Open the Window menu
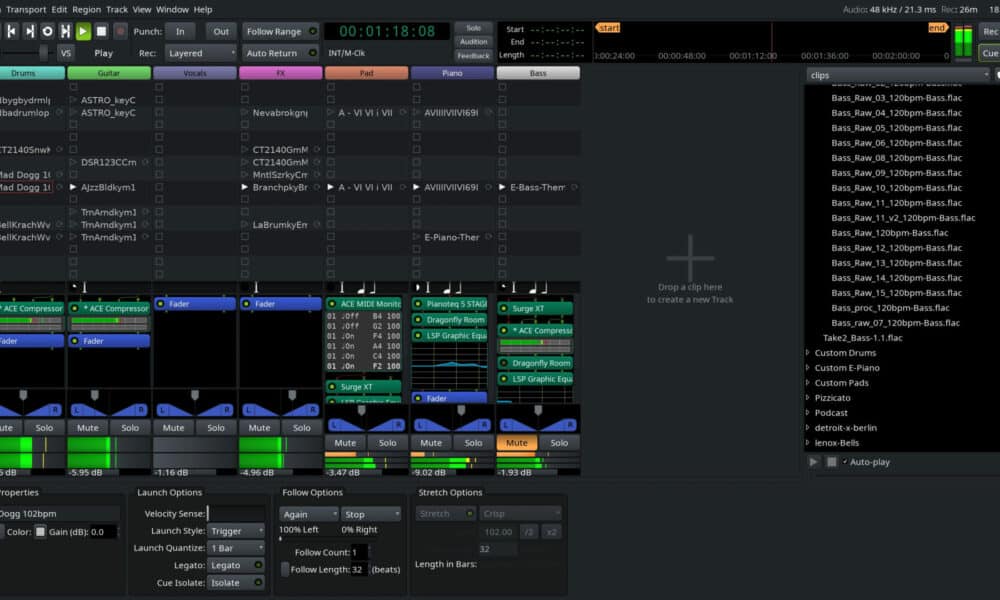The height and width of the screenshot is (600, 1000). coord(172,10)
